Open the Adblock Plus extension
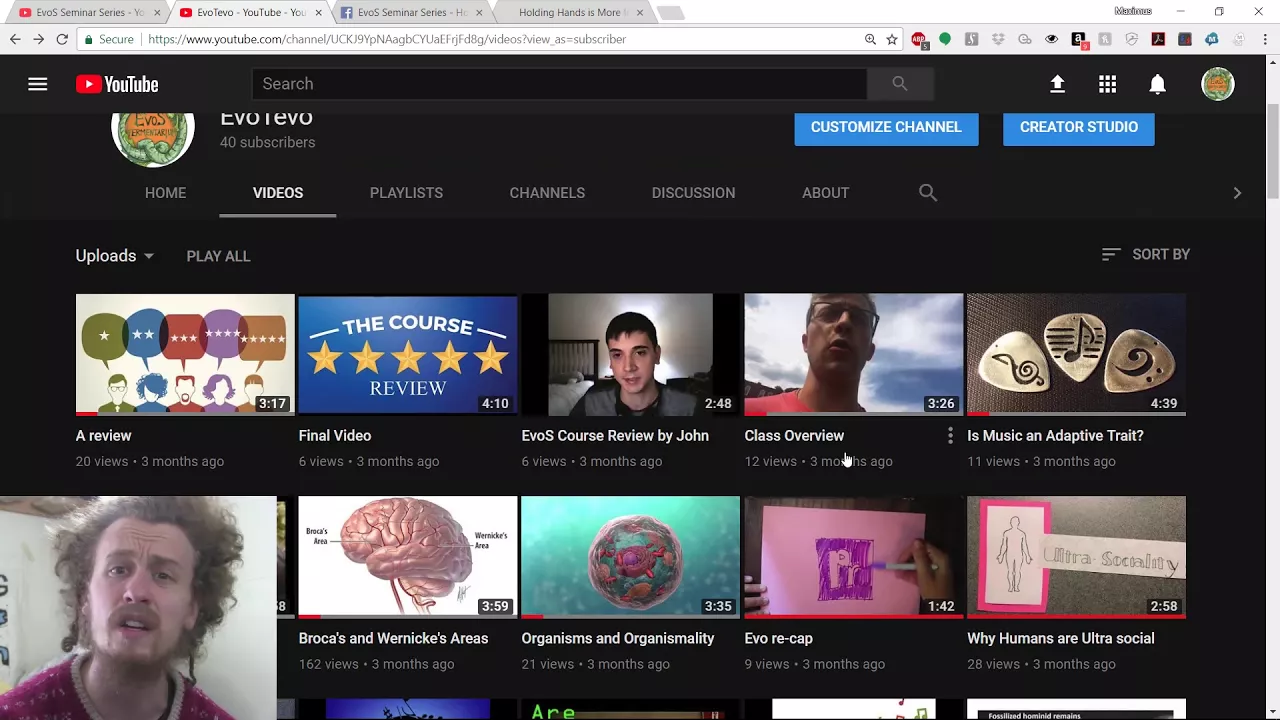1280x720 pixels. tap(918, 40)
